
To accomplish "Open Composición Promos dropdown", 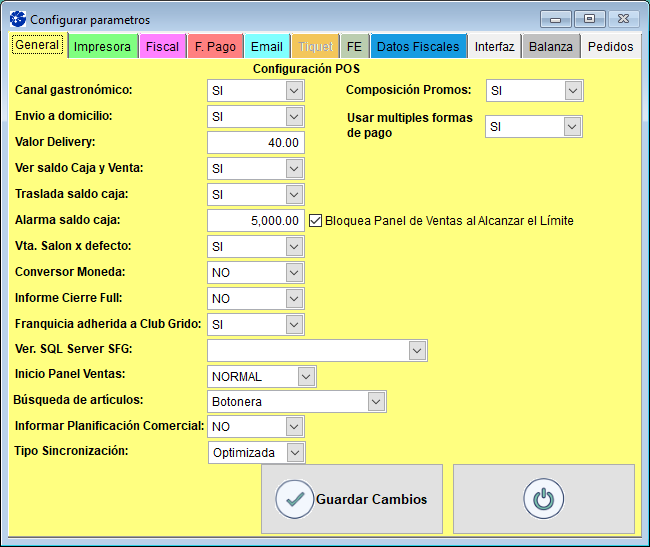I will [572, 91].
